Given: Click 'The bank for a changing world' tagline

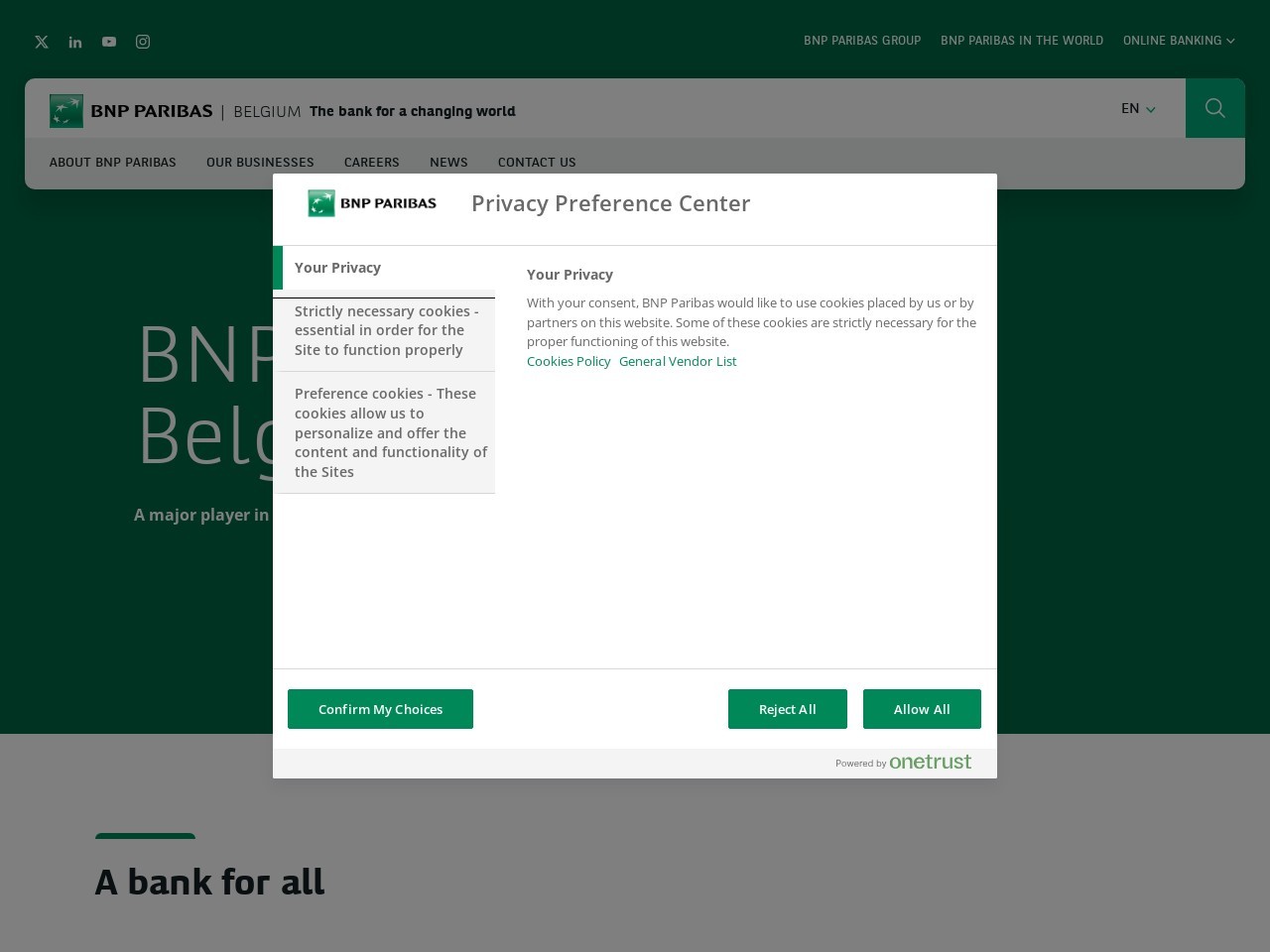Looking at the screenshot, I should (x=412, y=111).
